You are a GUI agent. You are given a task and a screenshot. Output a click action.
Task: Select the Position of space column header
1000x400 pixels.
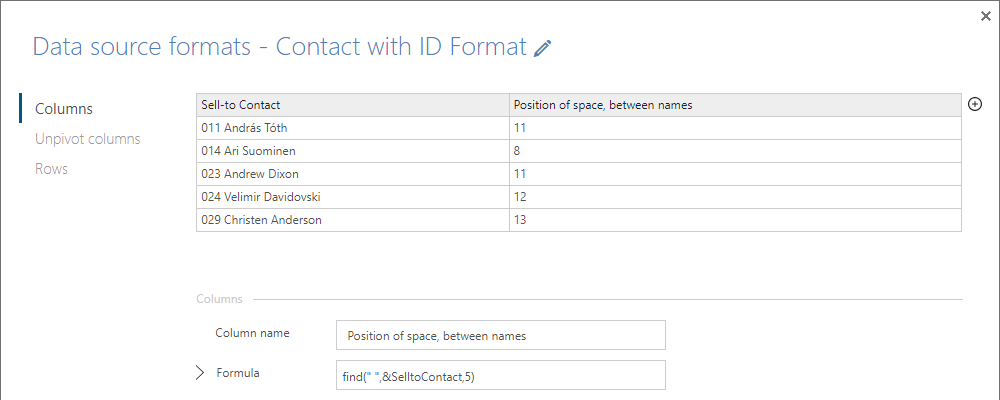tap(735, 105)
